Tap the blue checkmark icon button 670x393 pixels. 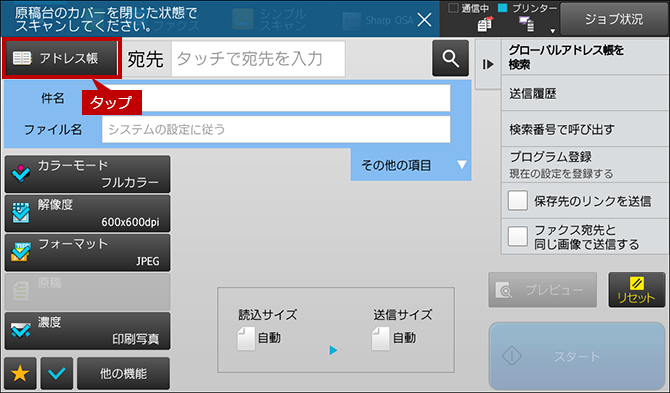[57, 373]
